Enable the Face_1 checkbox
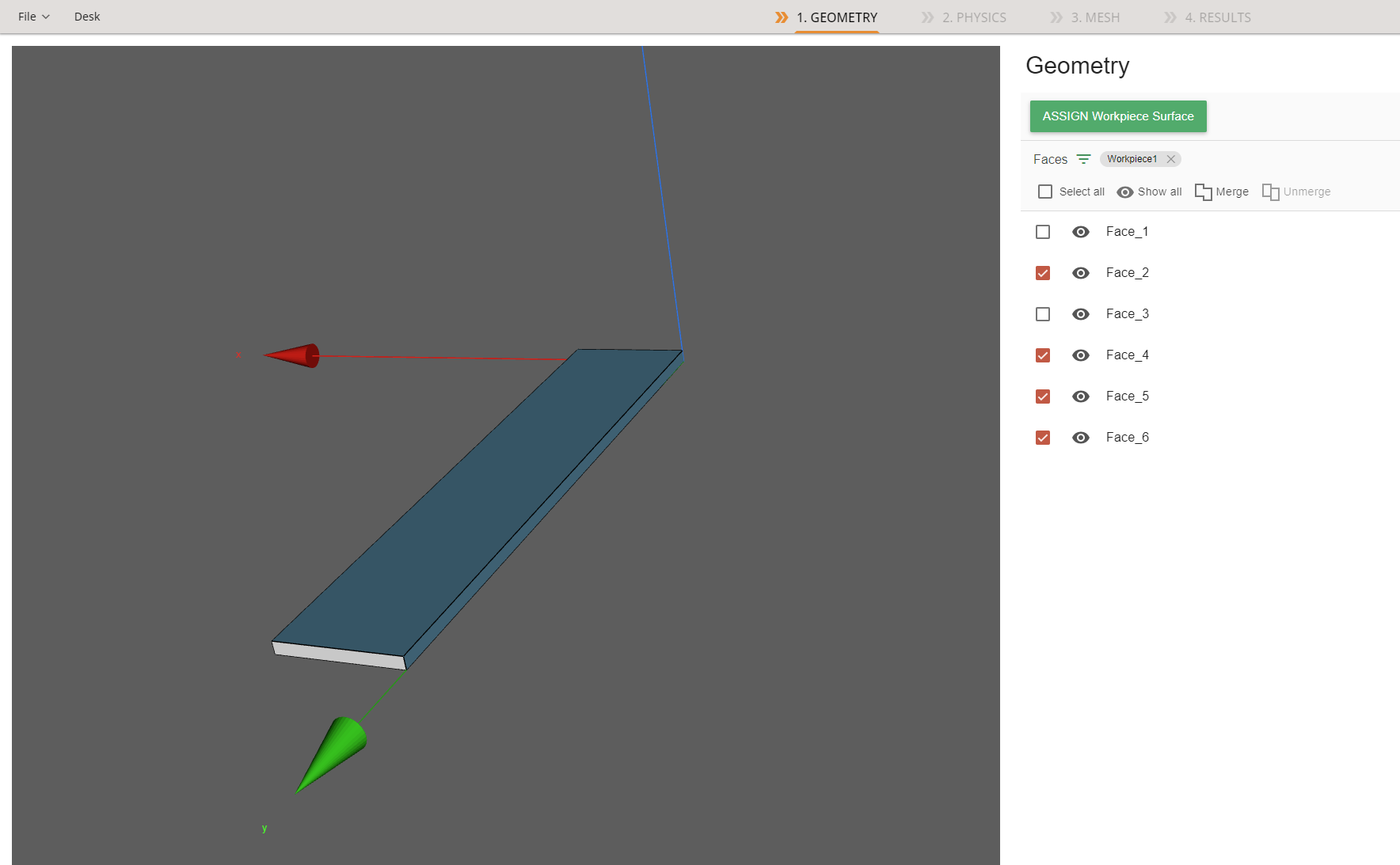Screen dimensions: 1400x865 click(x=1043, y=232)
